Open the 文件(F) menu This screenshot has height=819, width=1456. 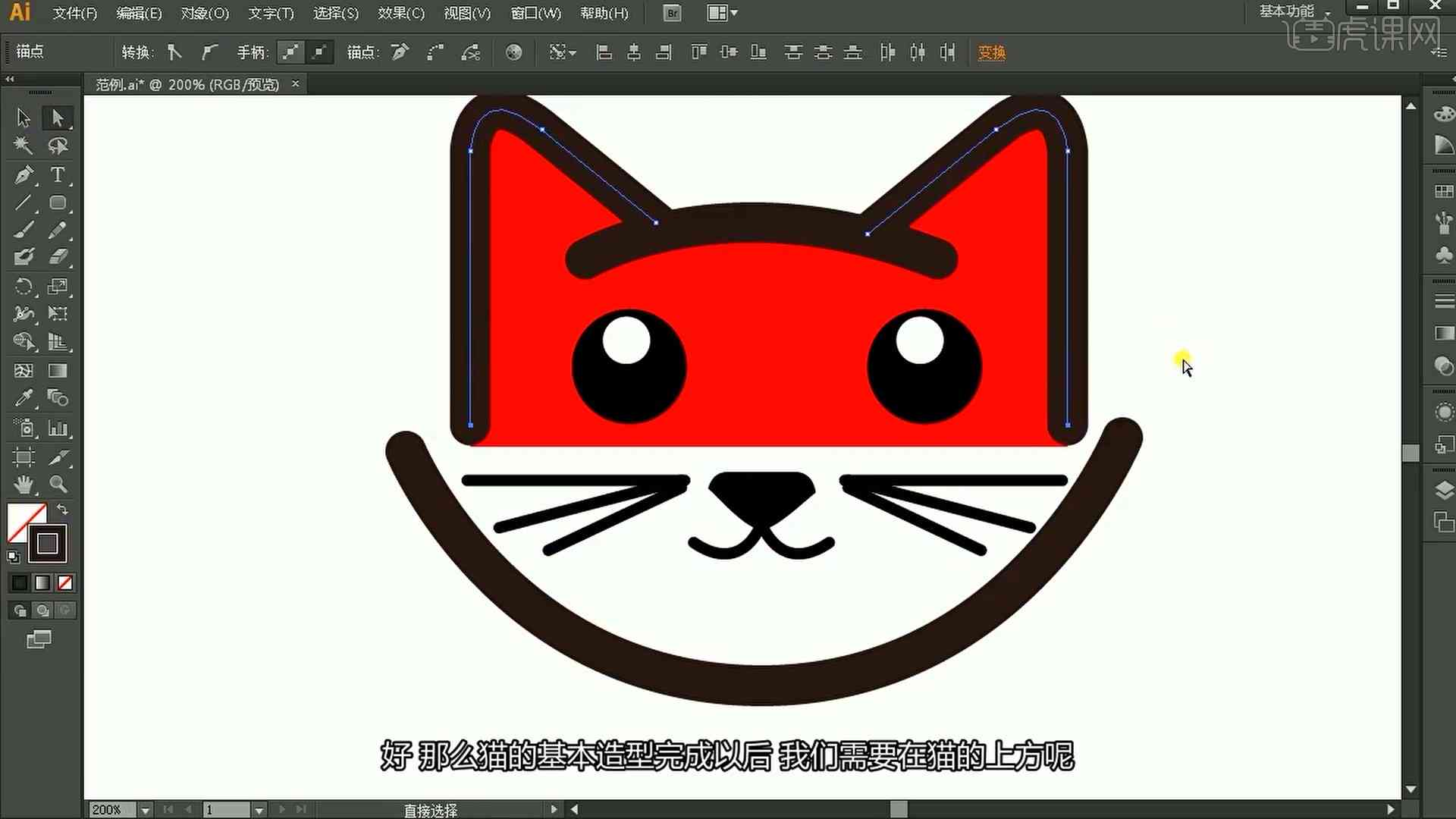click(74, 13)
